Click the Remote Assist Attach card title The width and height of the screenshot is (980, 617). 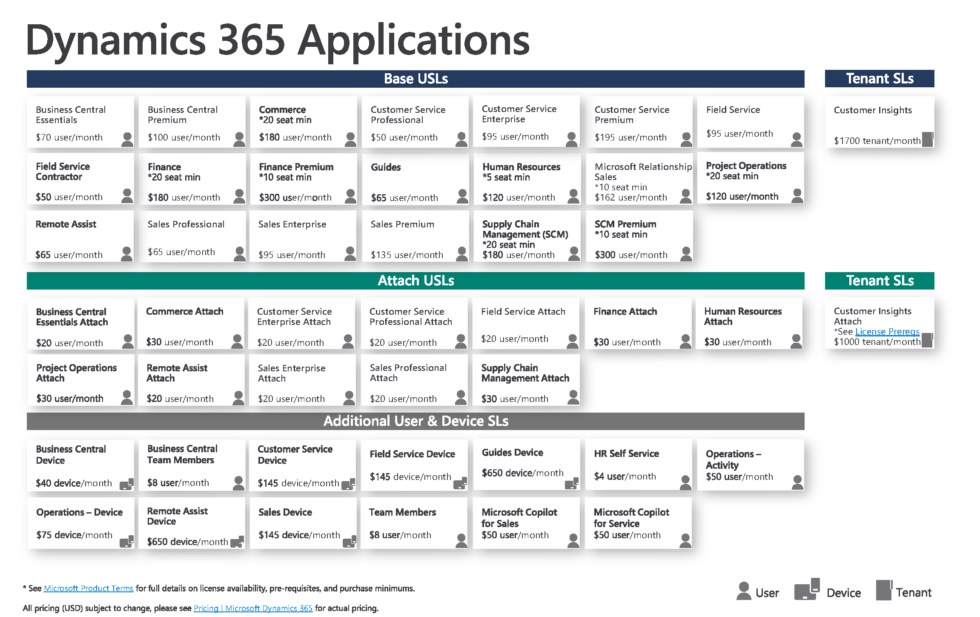click(177, 373)
